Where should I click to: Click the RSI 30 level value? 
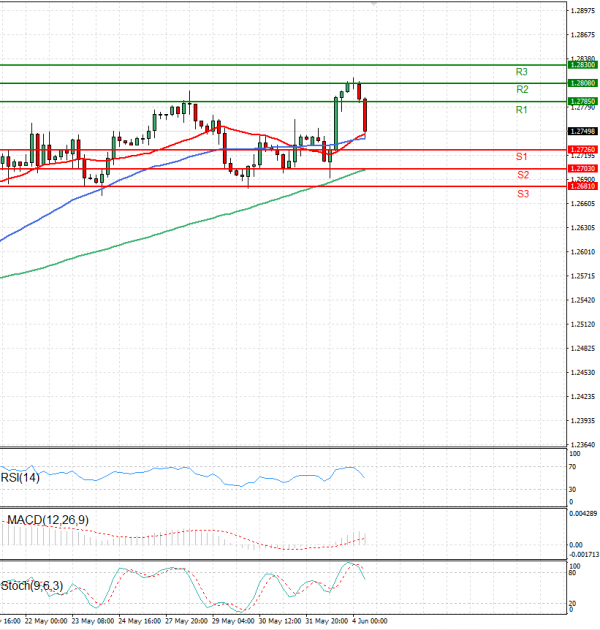point(573,489)
